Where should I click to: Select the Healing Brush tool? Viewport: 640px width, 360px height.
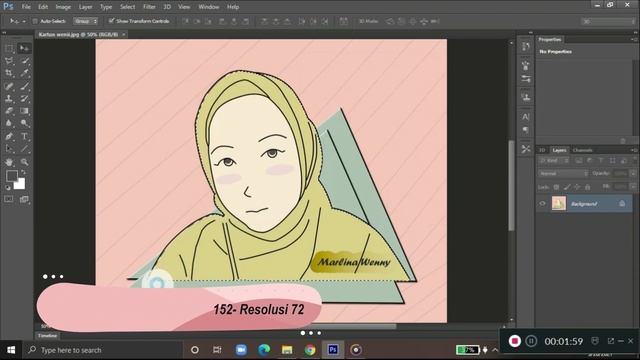[x=9, y=86]
